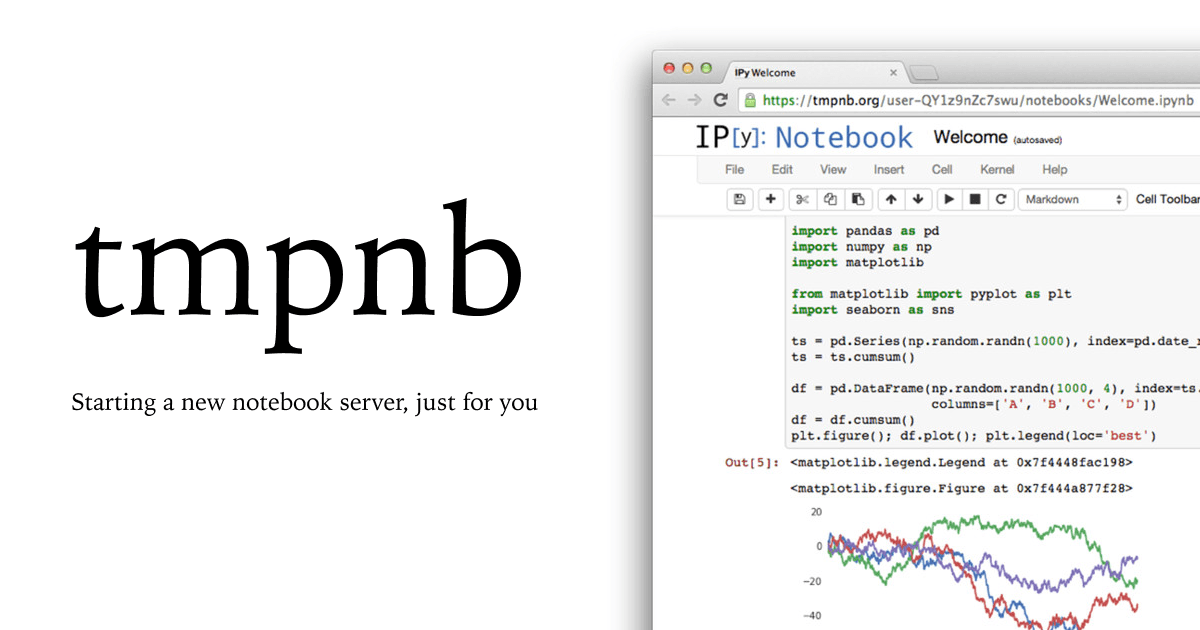Click the IPython Notebook logo

point(801,137)
